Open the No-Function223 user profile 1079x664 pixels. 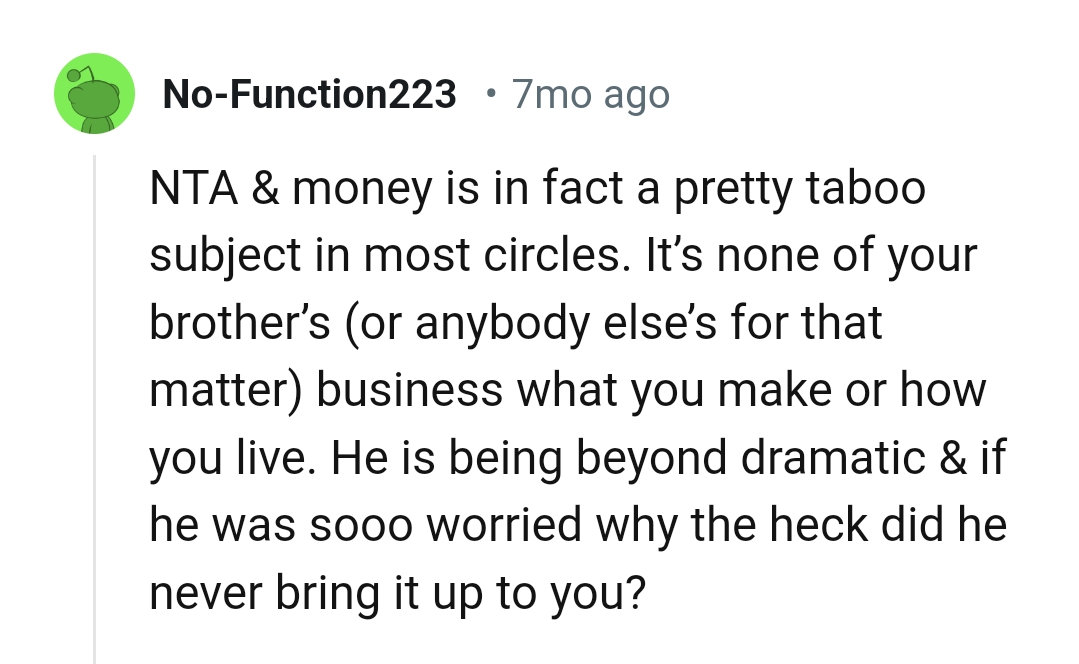(309, 95)
